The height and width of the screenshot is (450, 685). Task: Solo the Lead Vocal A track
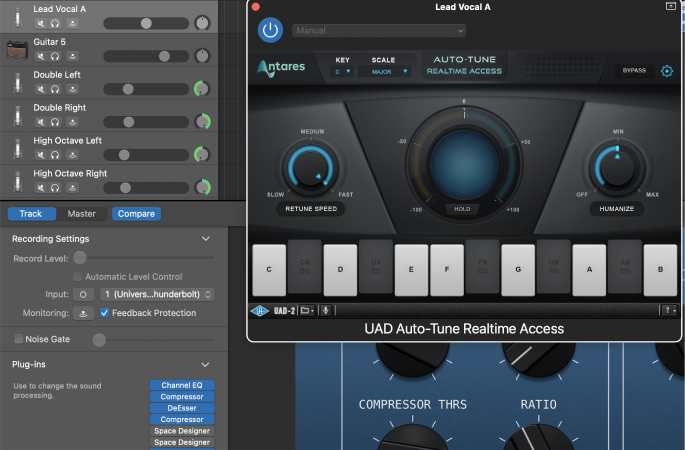55,23
